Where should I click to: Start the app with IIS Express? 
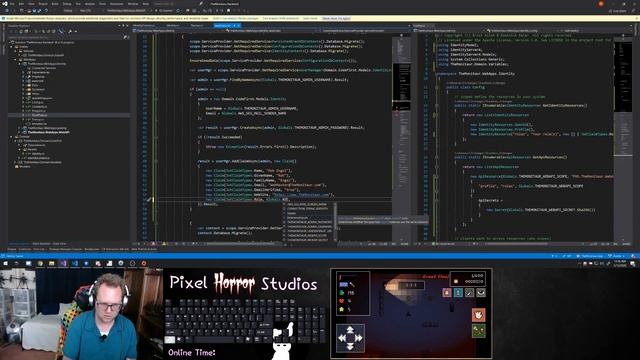click(x=165, y=11)
